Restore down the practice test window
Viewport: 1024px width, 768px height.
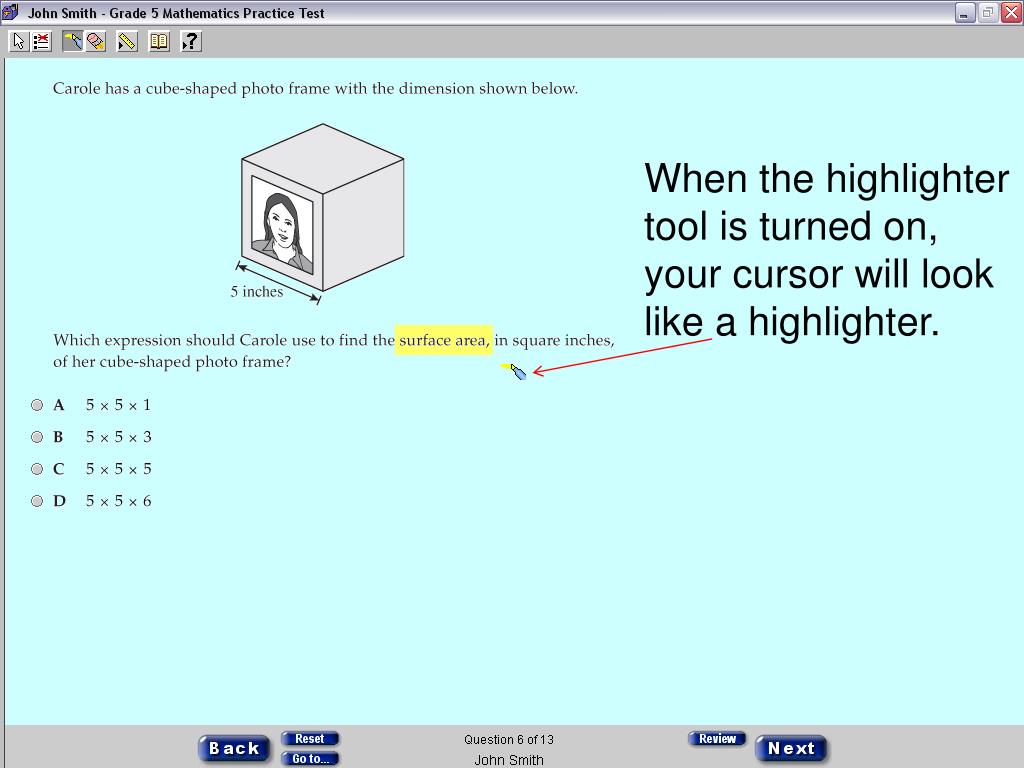click(988, 12)
